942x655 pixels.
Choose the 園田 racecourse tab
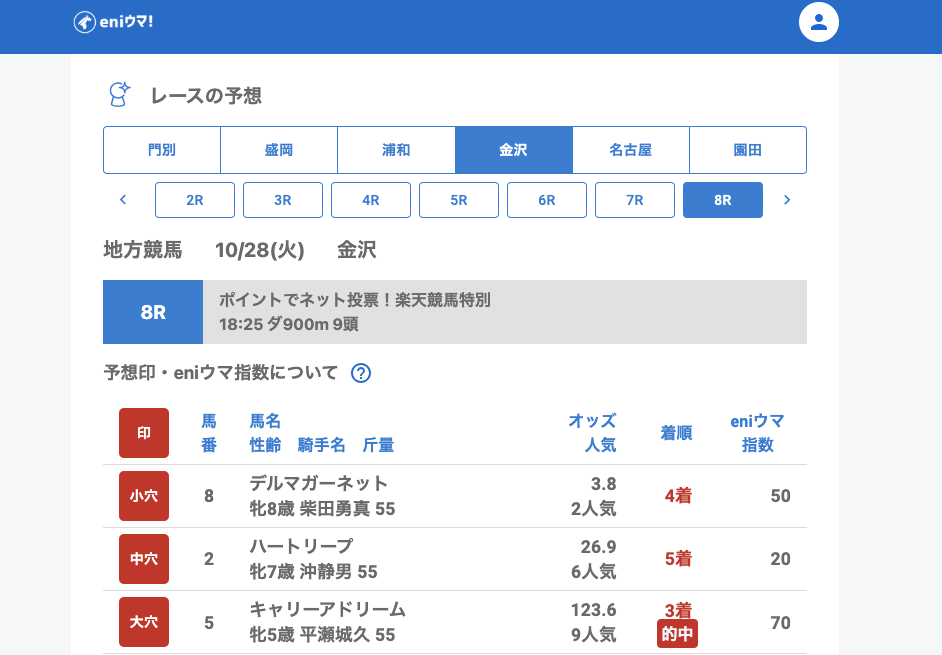click(747, 150)
